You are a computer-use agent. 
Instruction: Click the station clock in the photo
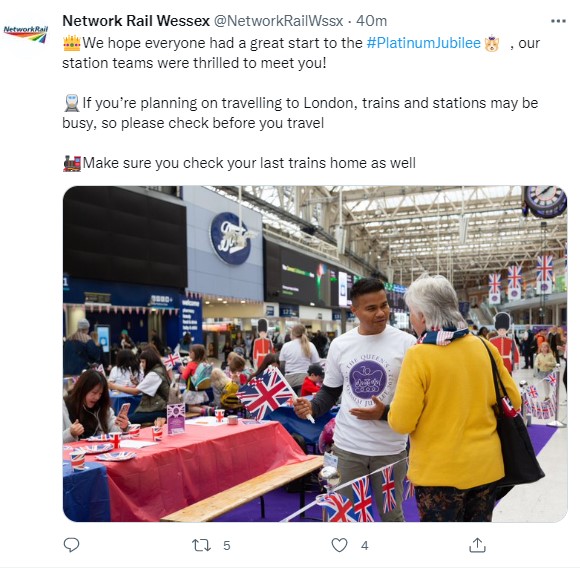click(x=544, y=202)
